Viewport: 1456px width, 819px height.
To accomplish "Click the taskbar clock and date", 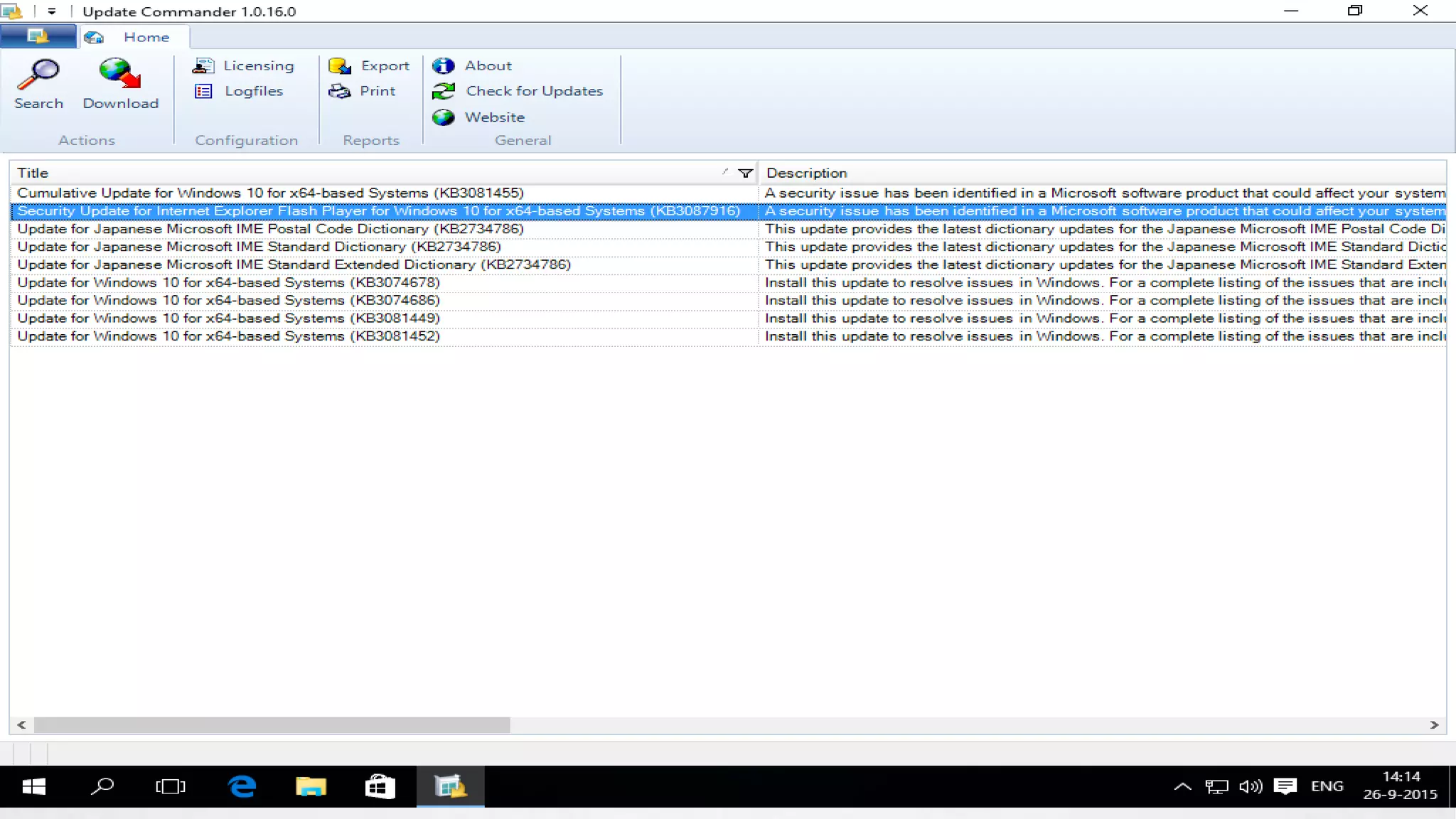I will (1401, 786).
